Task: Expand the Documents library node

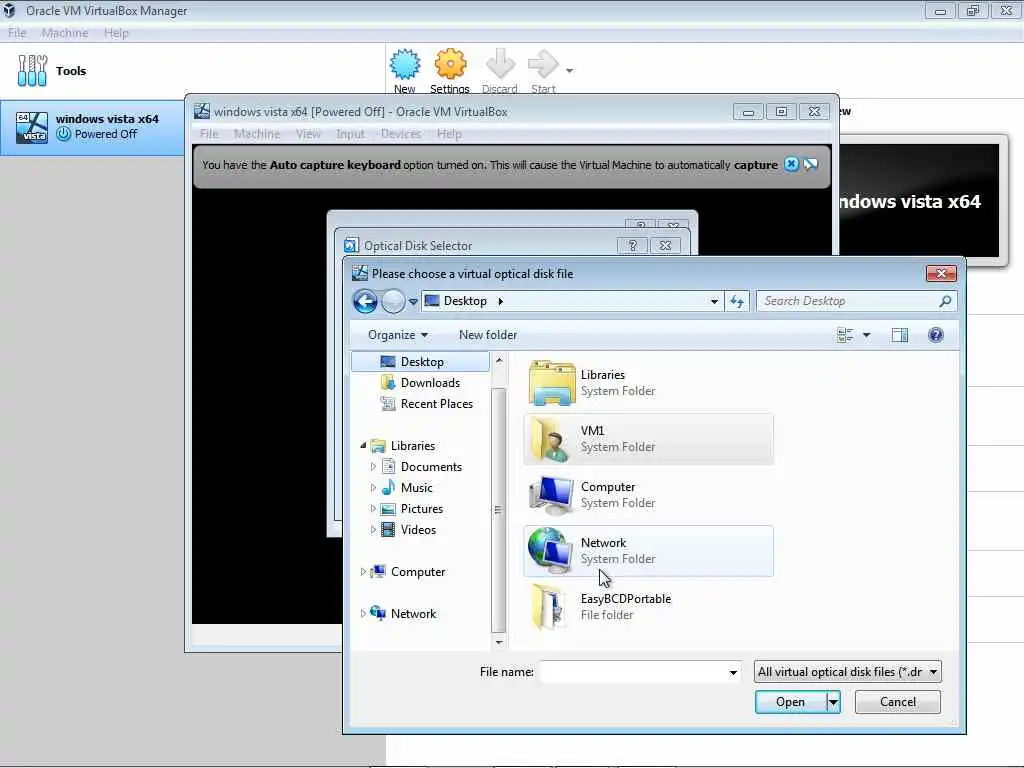Action: [373, 467]
